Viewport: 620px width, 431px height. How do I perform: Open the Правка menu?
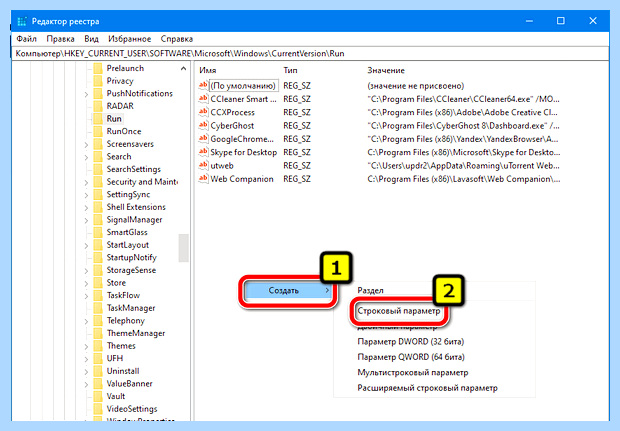[60, 39]
